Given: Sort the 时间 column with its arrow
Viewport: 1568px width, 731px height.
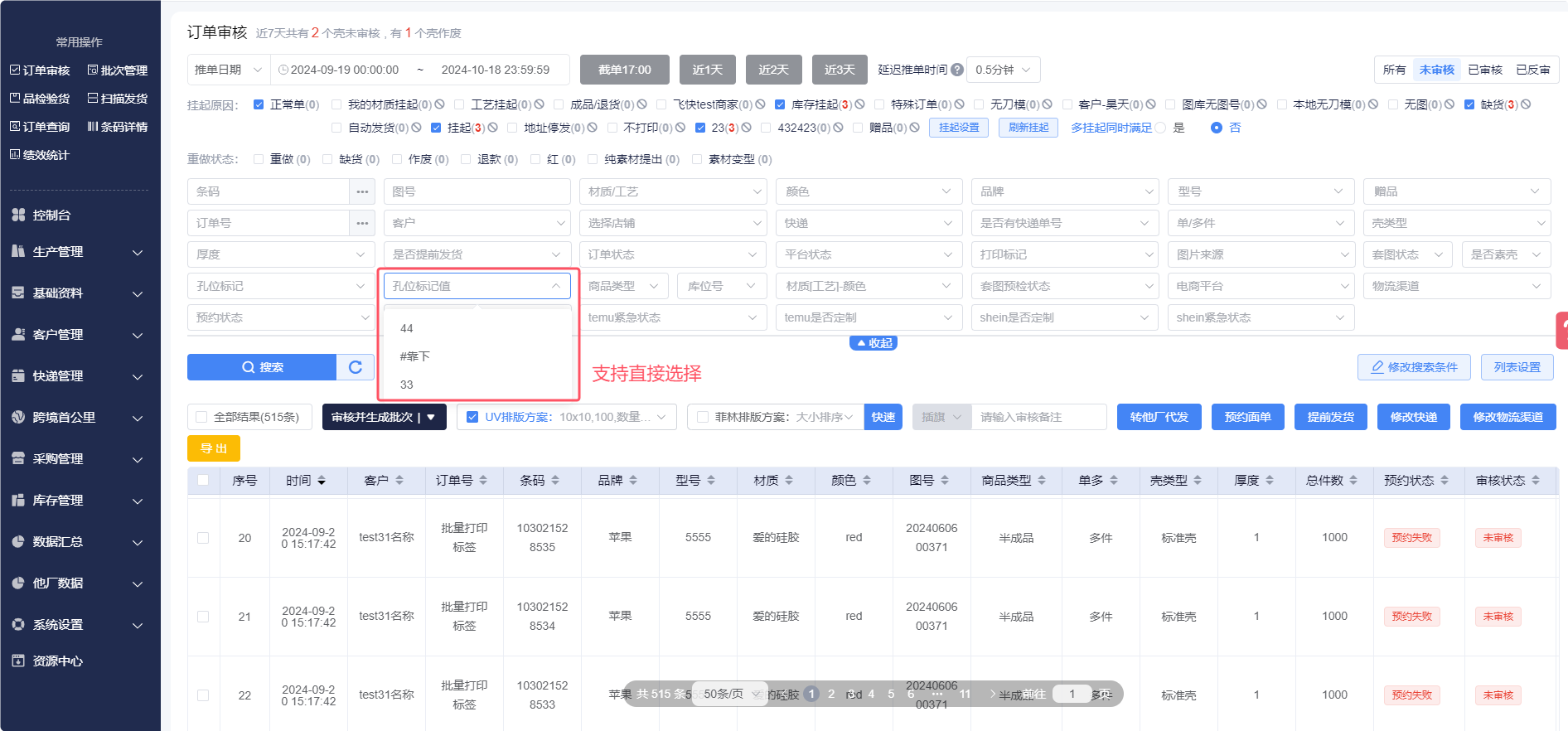Looking at the screenshot, I should point(322,481).
